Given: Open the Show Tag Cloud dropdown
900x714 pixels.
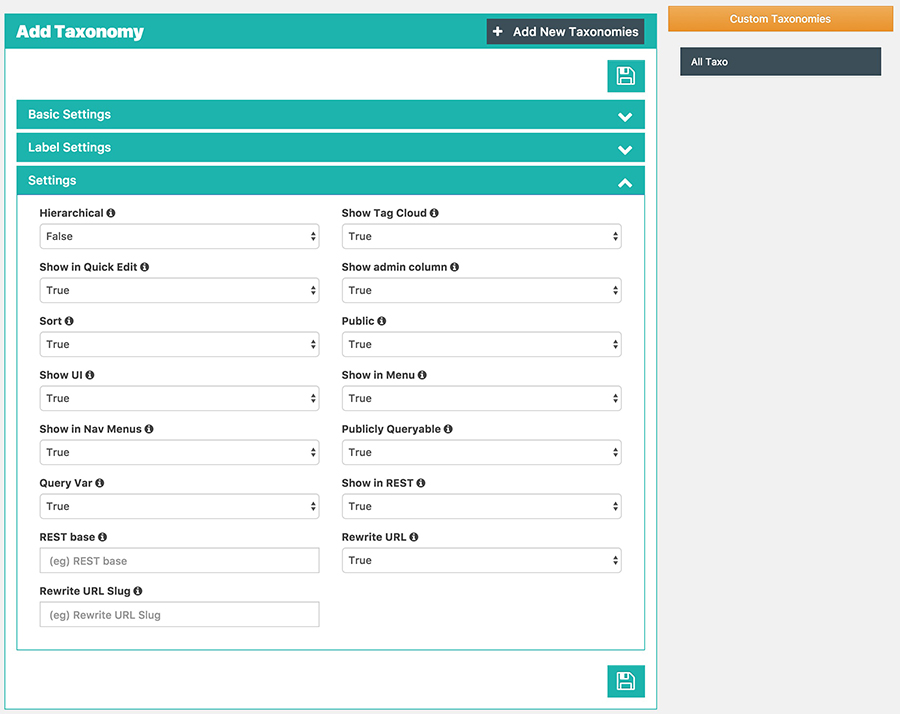Looking at the screenshot, I should [x=482, y=236].
